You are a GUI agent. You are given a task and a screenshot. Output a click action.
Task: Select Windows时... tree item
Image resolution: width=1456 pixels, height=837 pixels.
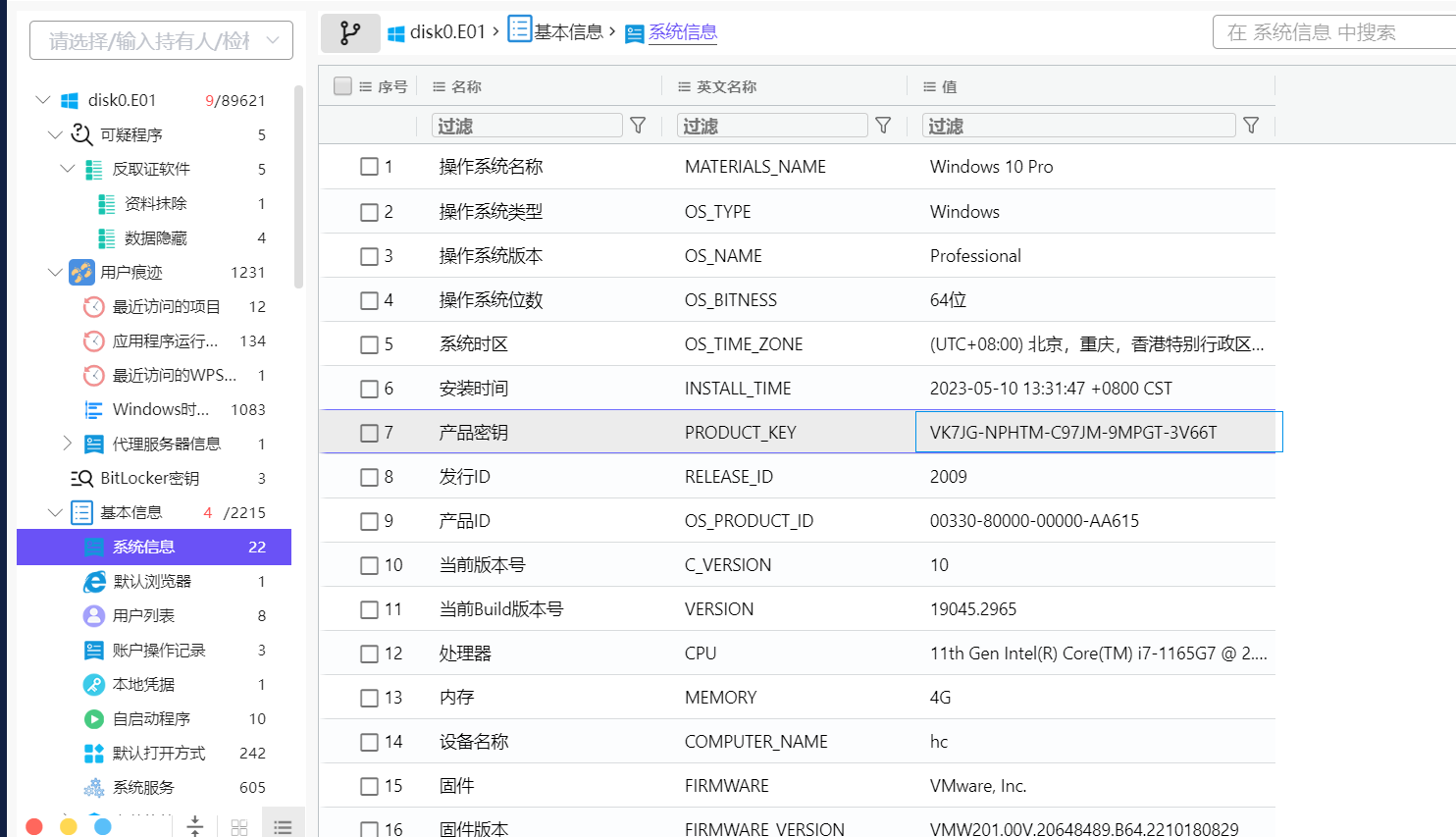[x=161, y=409]
